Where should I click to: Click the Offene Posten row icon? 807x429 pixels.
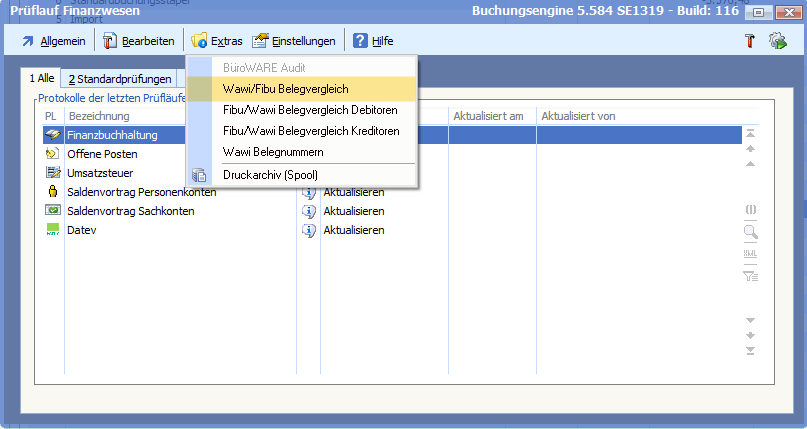point(52,154)
